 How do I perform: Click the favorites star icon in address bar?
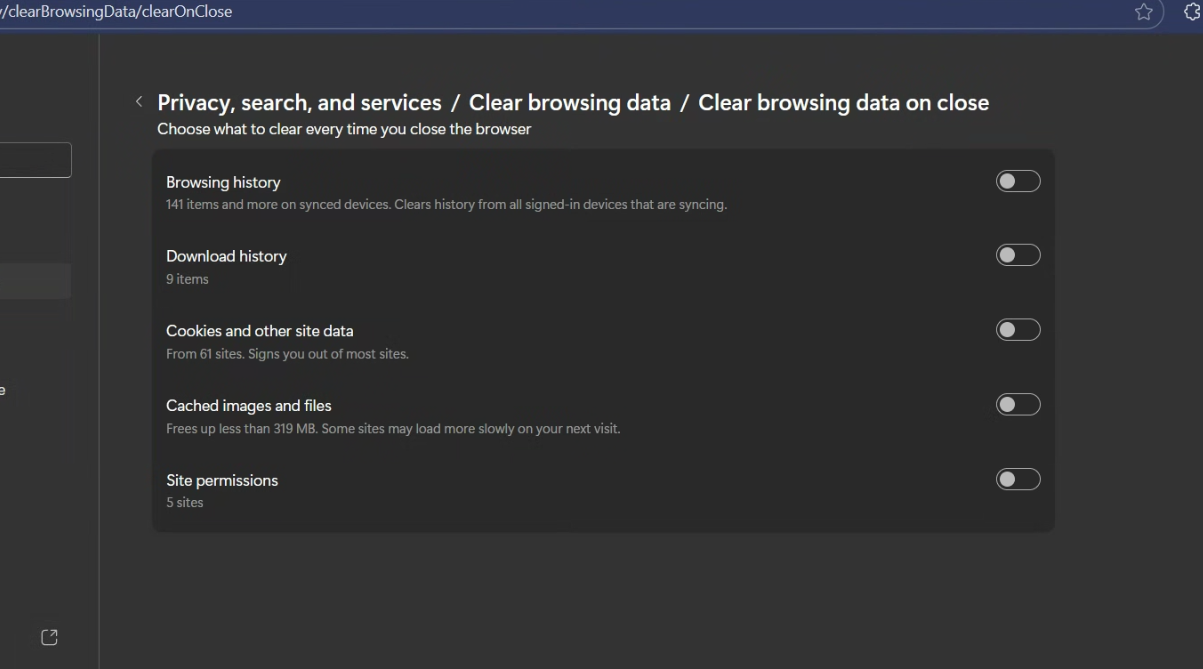tap(1144, 12)
